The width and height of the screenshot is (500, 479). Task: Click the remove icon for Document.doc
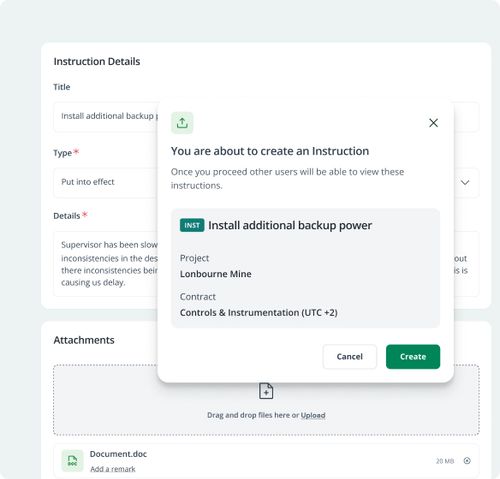(467, 461)
